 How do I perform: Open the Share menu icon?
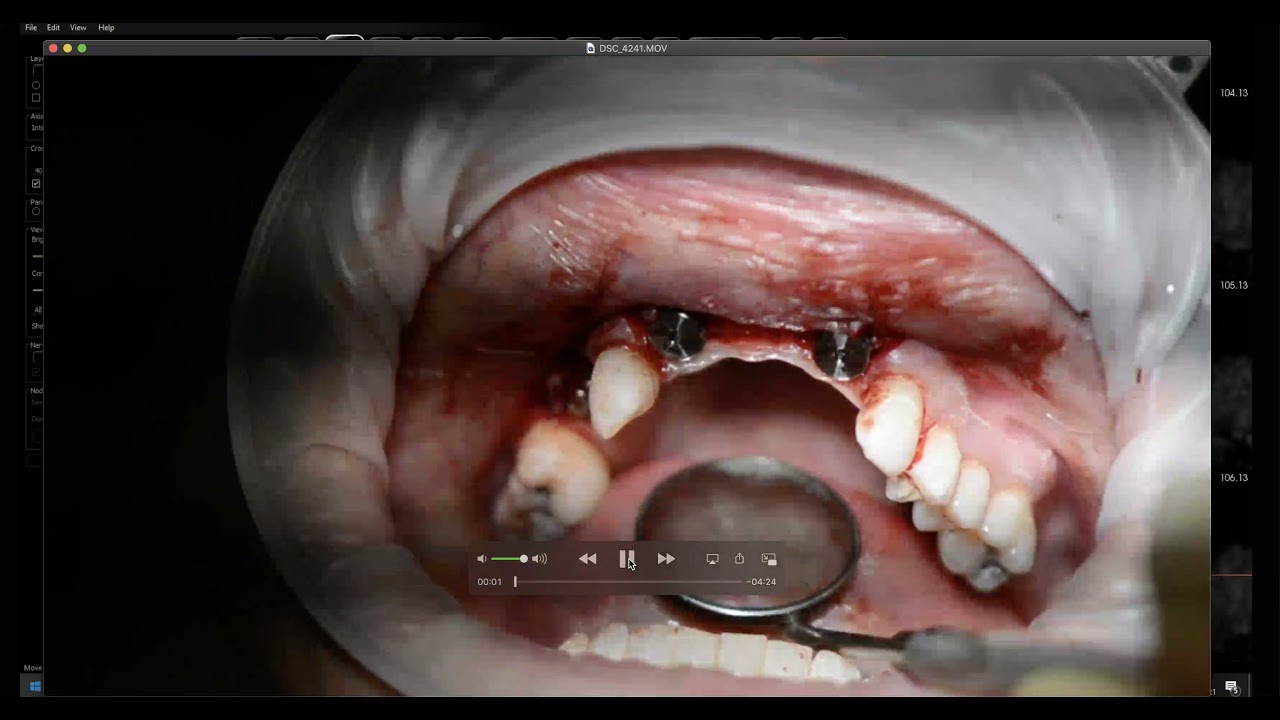tap(740, 559)
